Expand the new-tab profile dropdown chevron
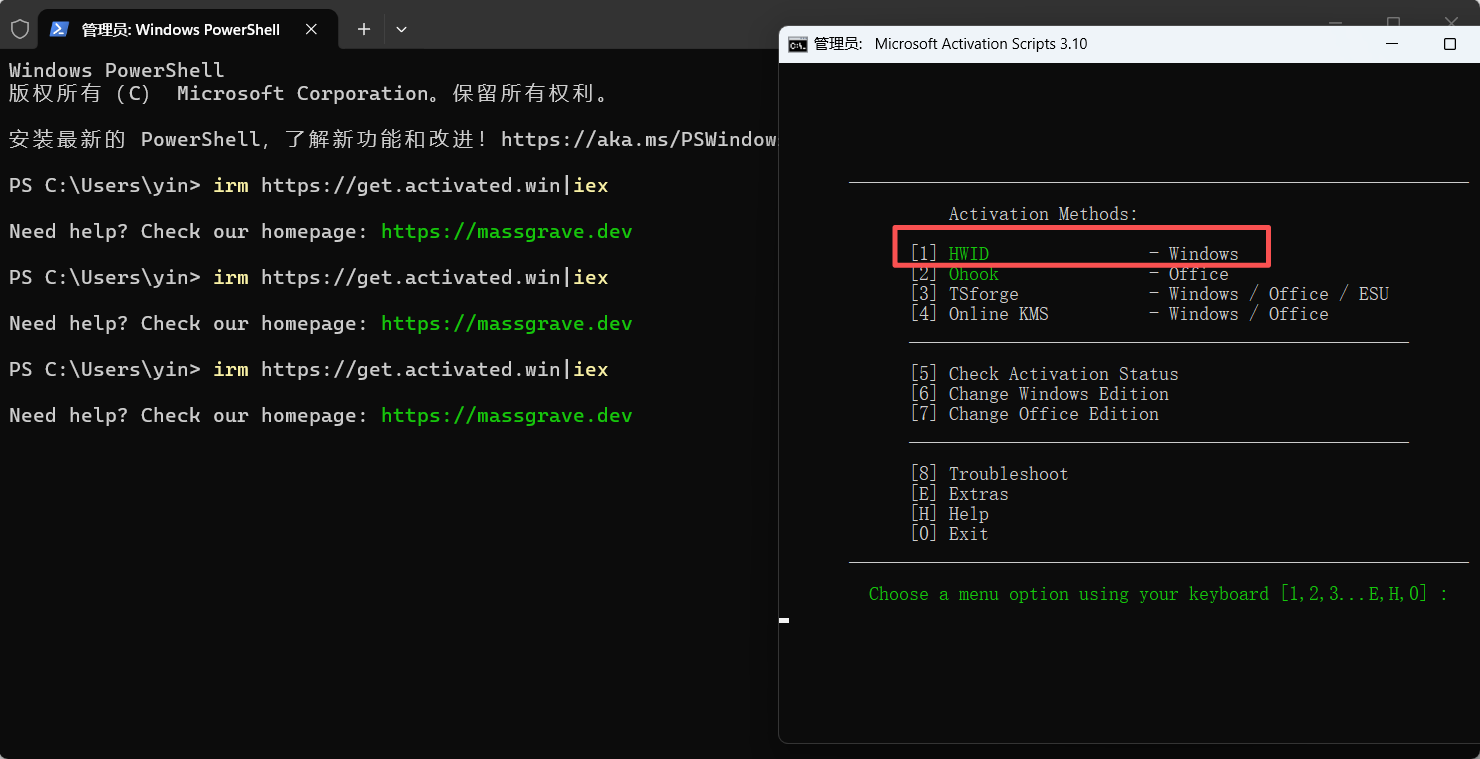This screenshot has height=759, width=1480. coord(401,29)
